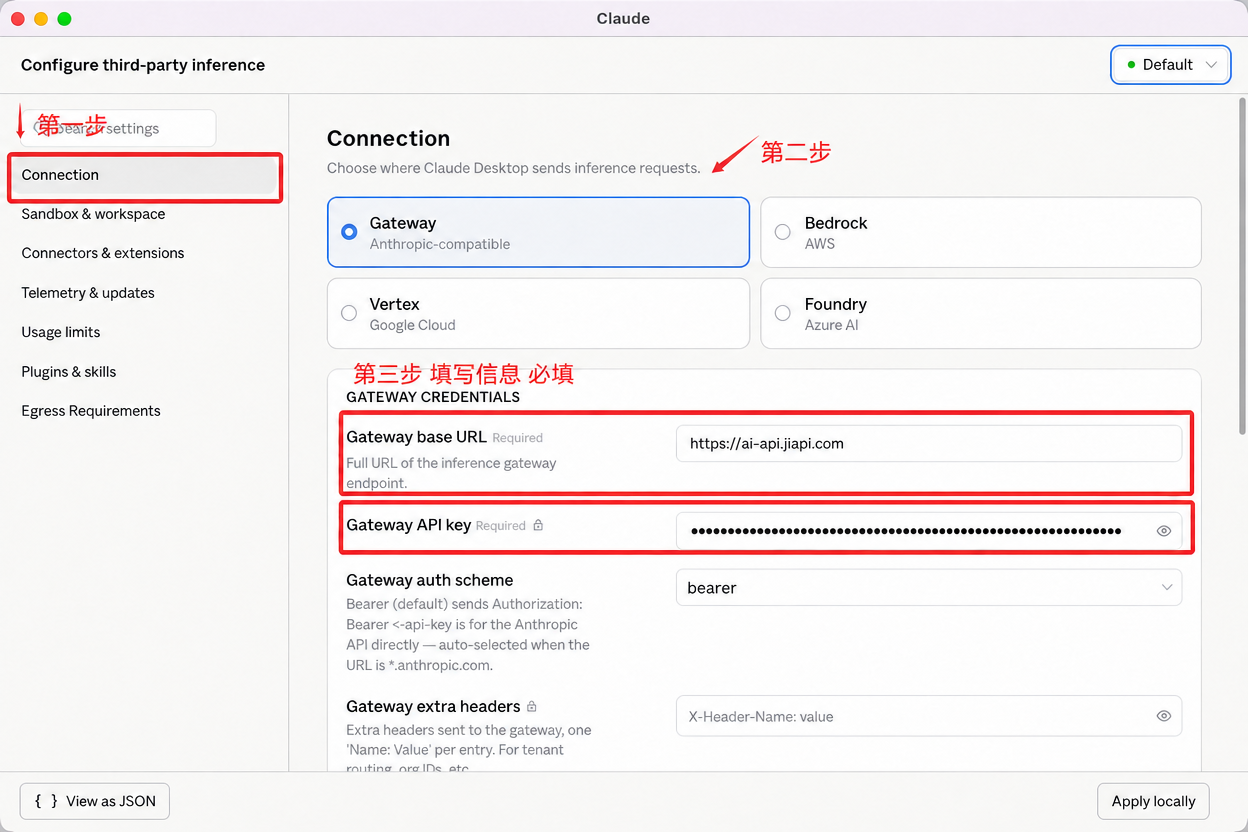
Task: Reveal the Gateway API key with eye icon
Action: pyautogui.click(x=1163, y=531)
